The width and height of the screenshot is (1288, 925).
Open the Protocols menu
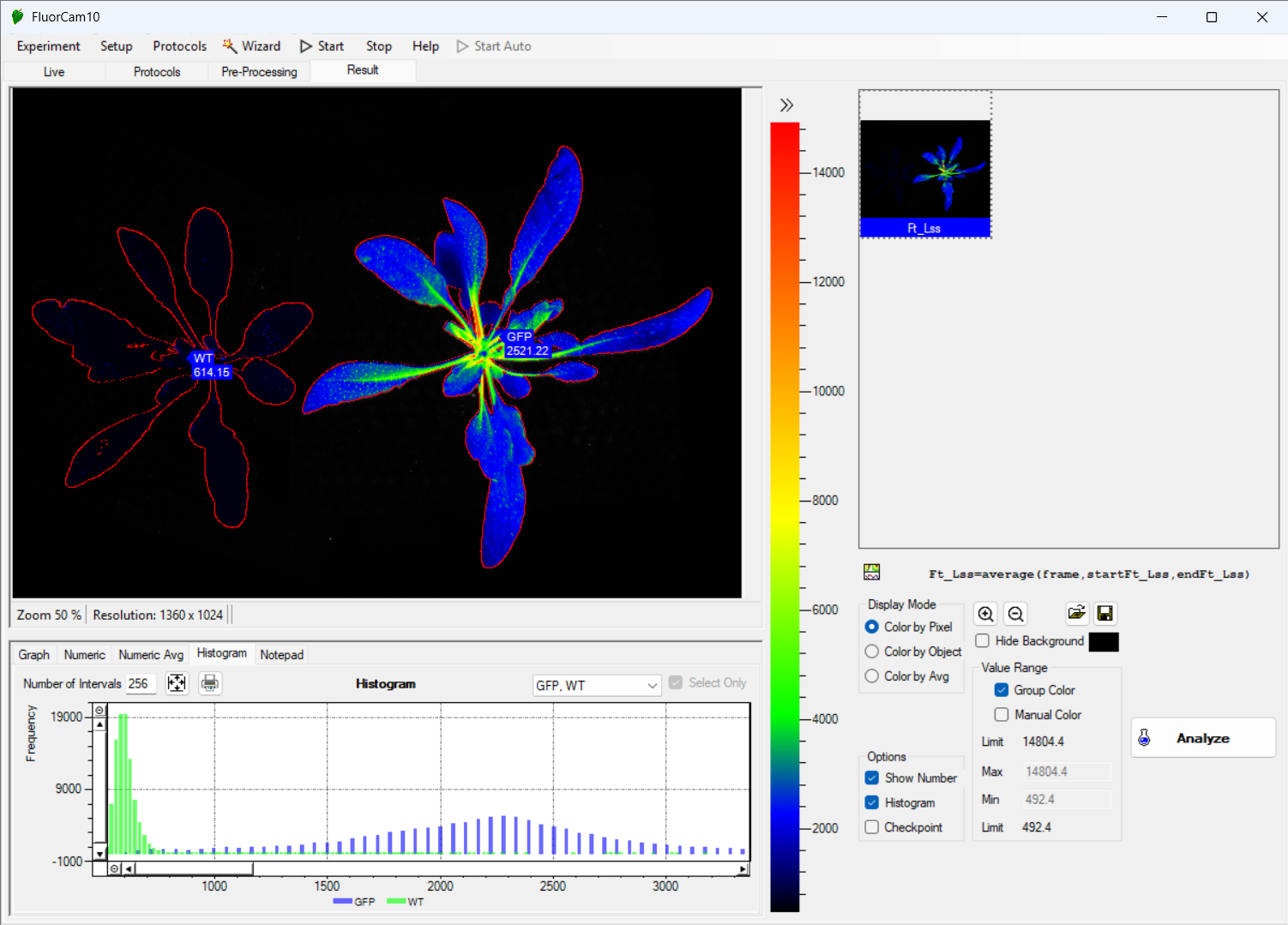point(179,46)
